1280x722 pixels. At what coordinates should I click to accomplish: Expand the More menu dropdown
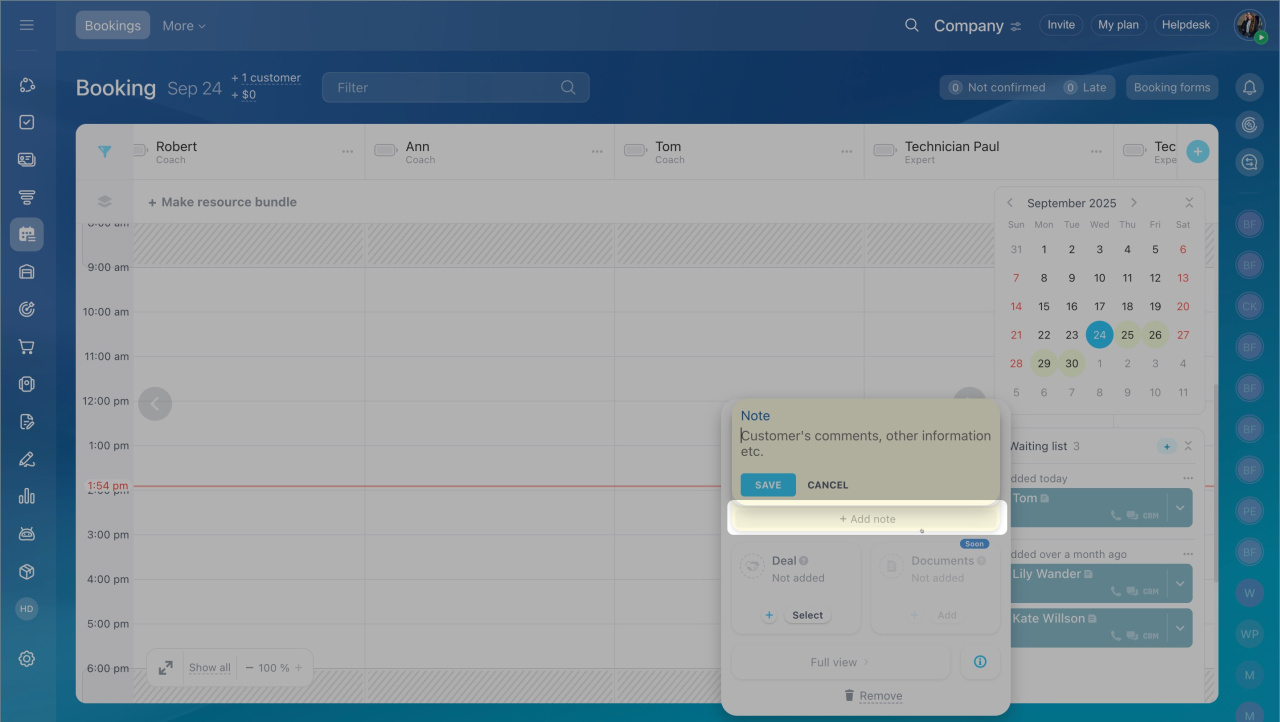point(184,26)
